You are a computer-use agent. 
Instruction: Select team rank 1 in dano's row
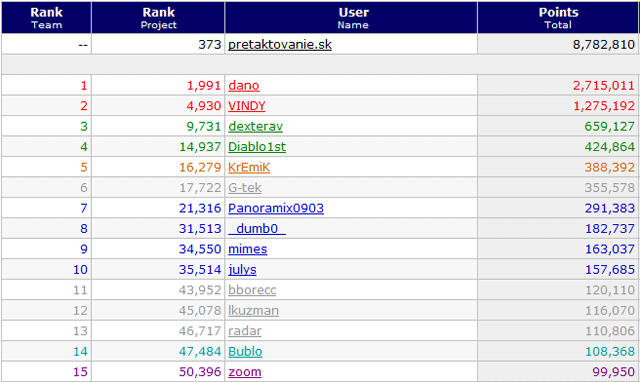pyautogui.click(x=84, y=86)
